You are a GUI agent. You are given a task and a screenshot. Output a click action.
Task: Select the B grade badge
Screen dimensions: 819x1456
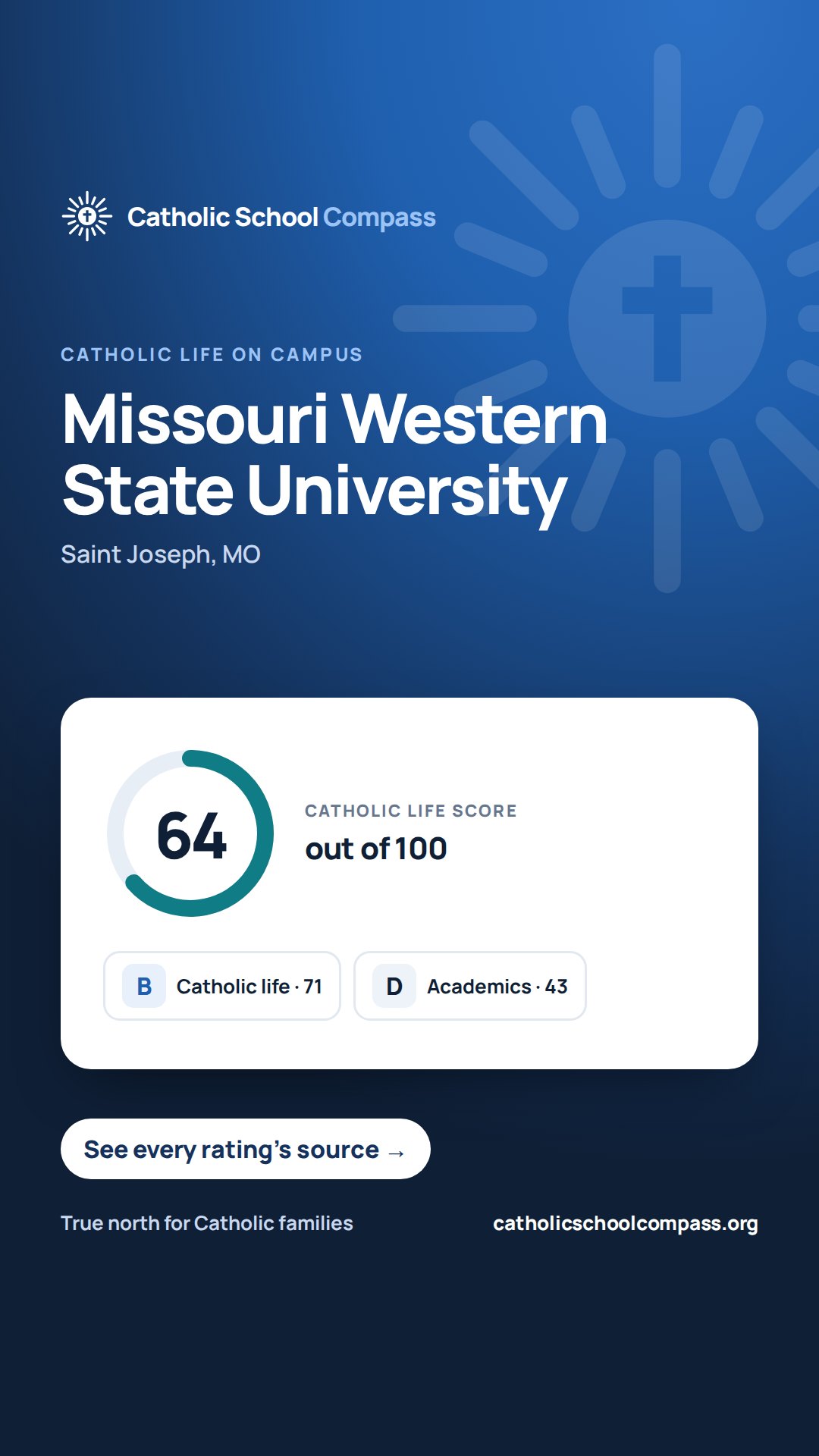click(144, 986)
